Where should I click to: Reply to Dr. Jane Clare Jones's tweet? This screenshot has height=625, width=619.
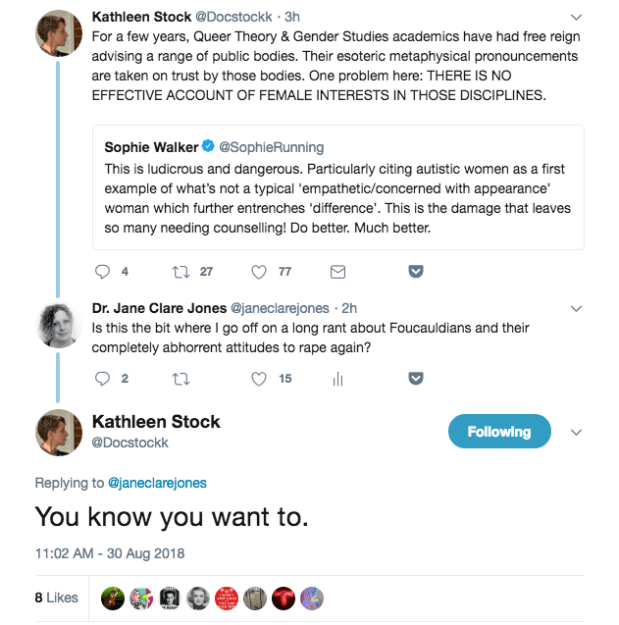pos(102,378)
